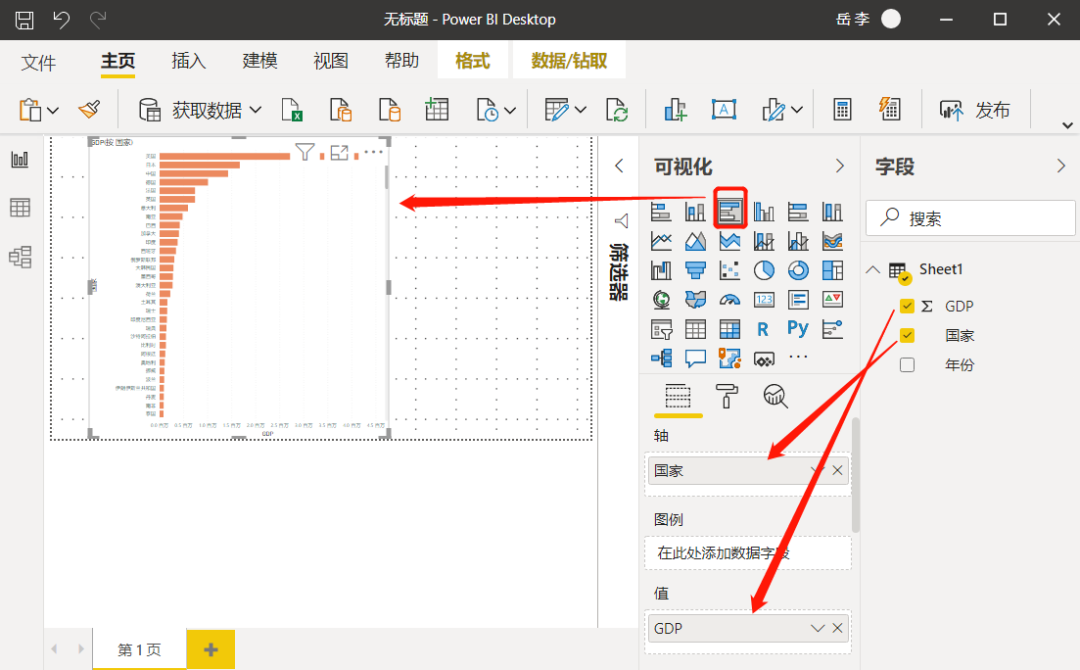Select the donut chart visual
Image resolution: width=1080 pixels, height=670 pixels.
tap(798, 270)
